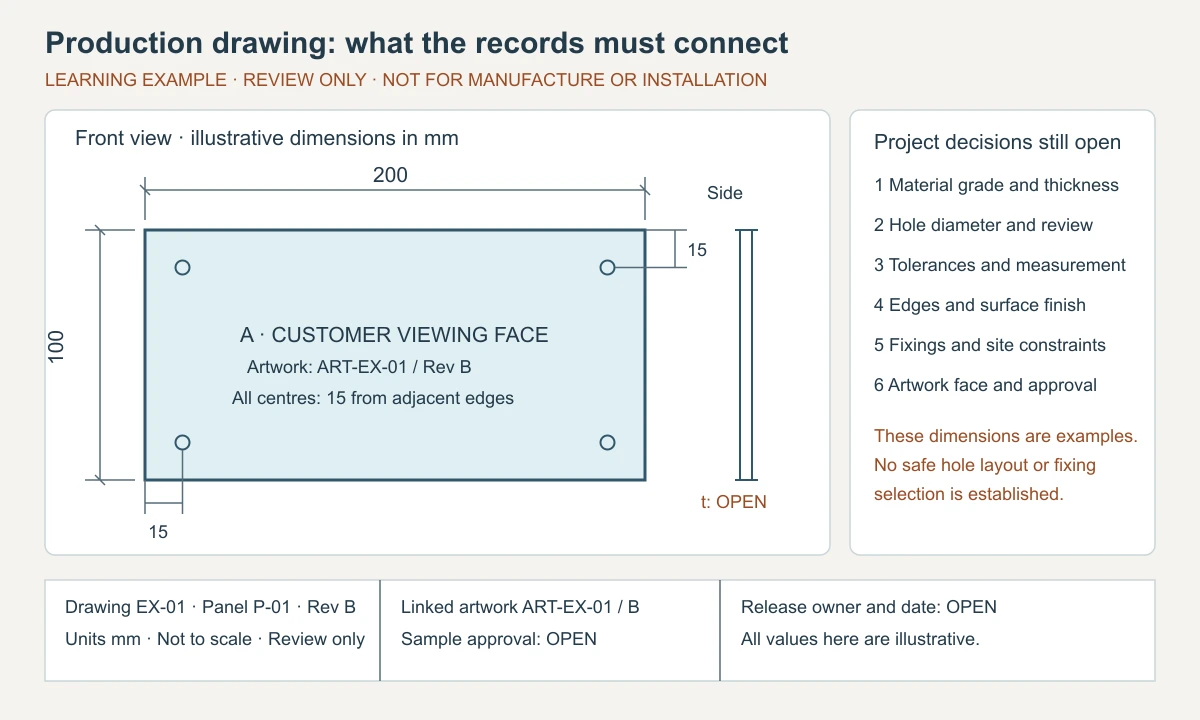This screenshot has height=720, width=1200.
Task: Click the top-left mounting hole circle
Action: coord(182,267)
